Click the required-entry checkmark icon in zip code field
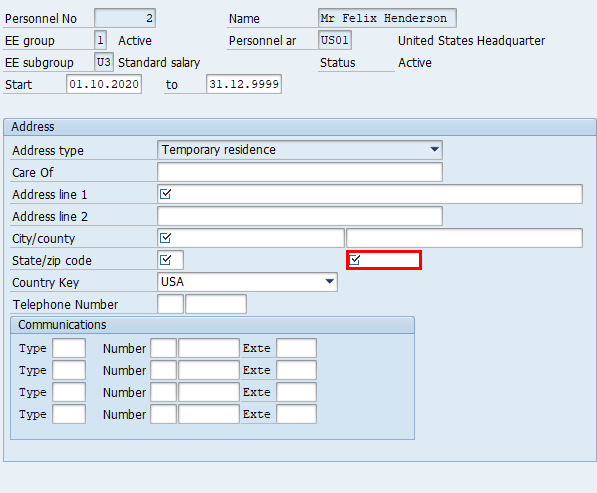This screenshot has width=597, height=493. 354,260
